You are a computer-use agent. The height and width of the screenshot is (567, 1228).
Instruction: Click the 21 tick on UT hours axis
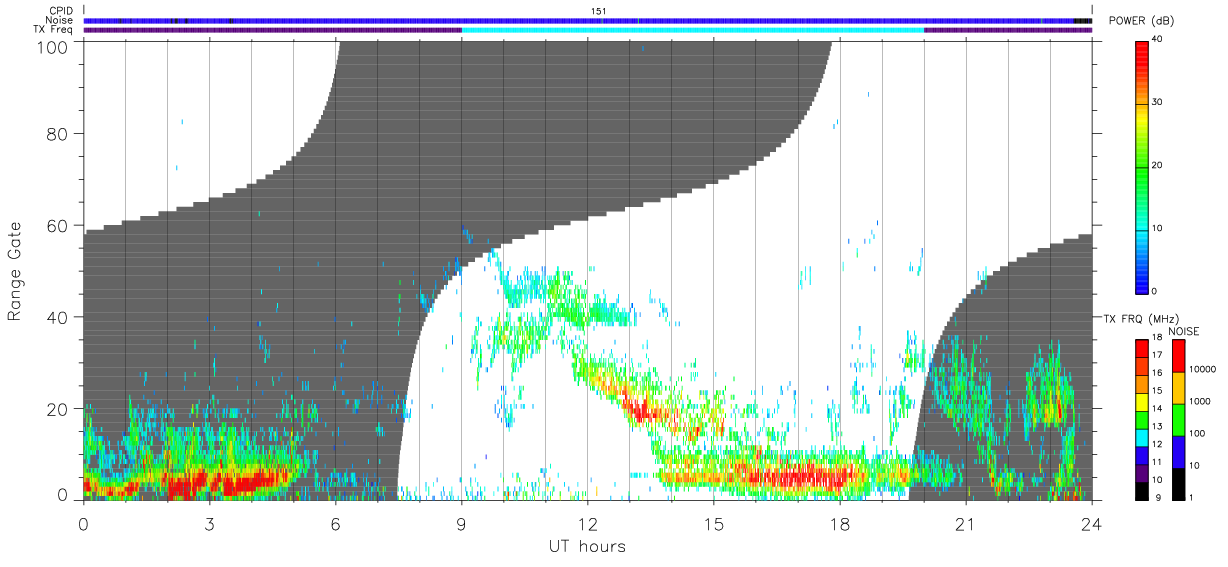coord(966,523)
